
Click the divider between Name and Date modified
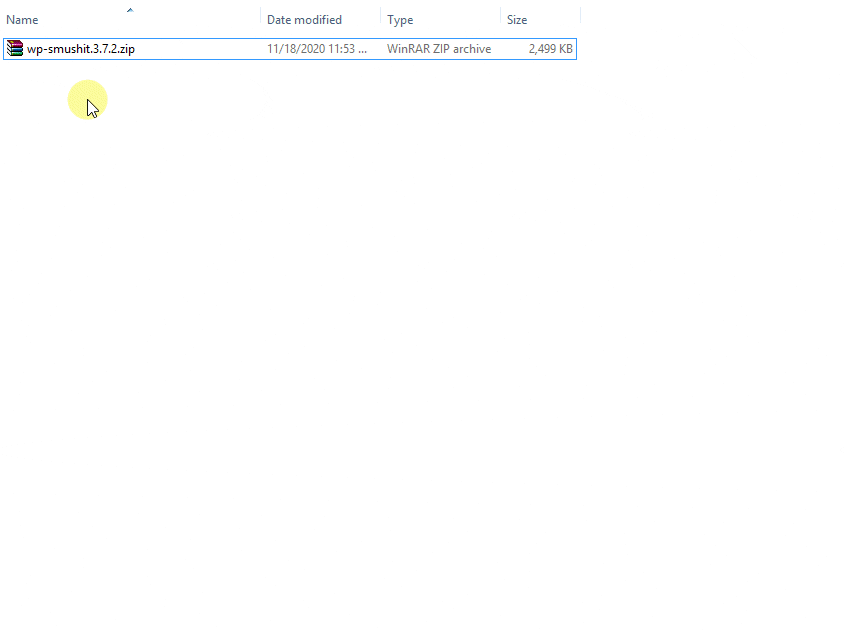[261, 19]
